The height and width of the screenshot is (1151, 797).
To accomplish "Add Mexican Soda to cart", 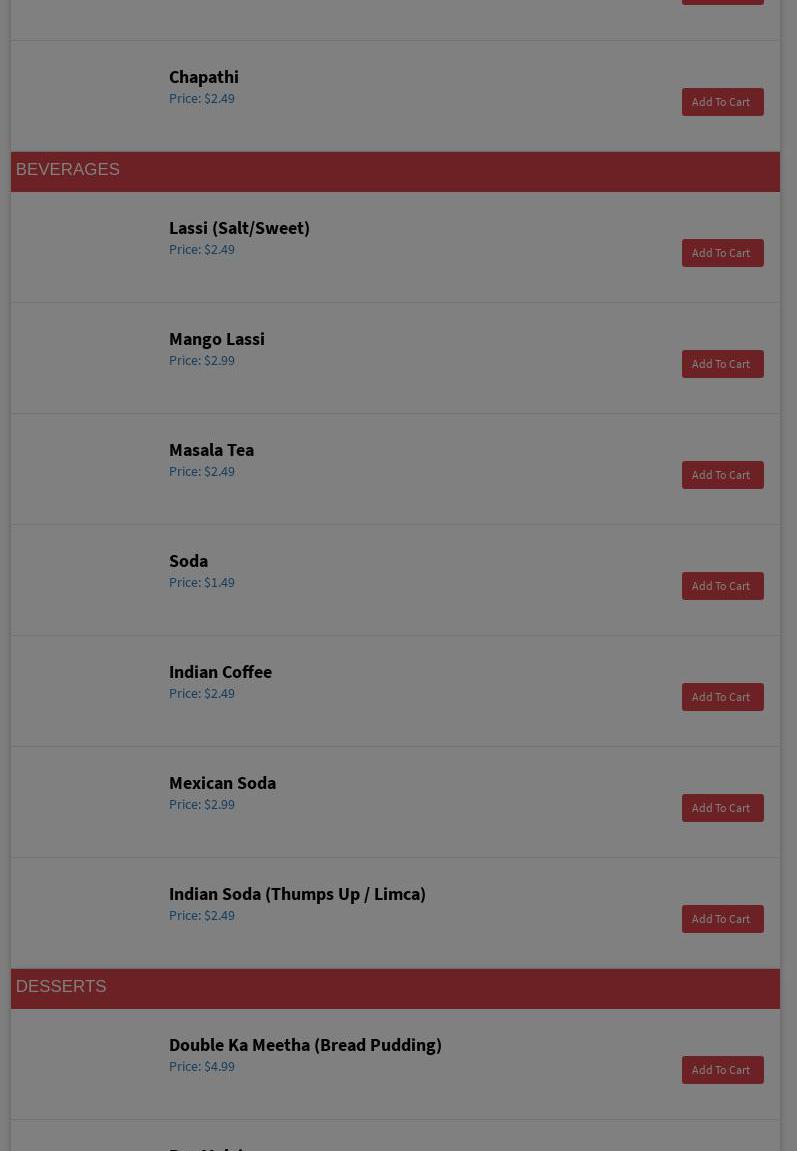I will (x=722, y=808).
